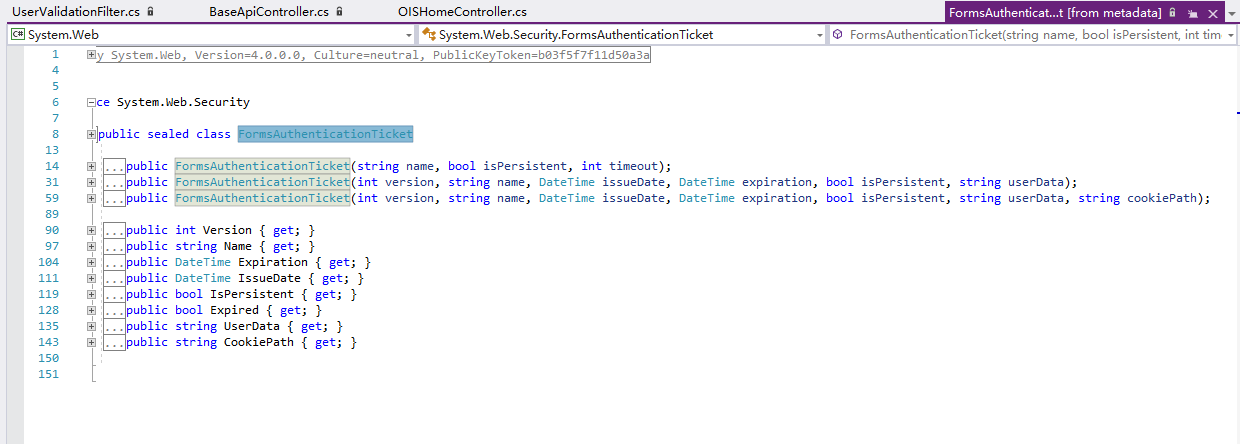The width and height of the screenshot is (1240, 444).
Task: Expand the class FormsAuthenticationTicket outline on line 8
Action: (92, 134)
